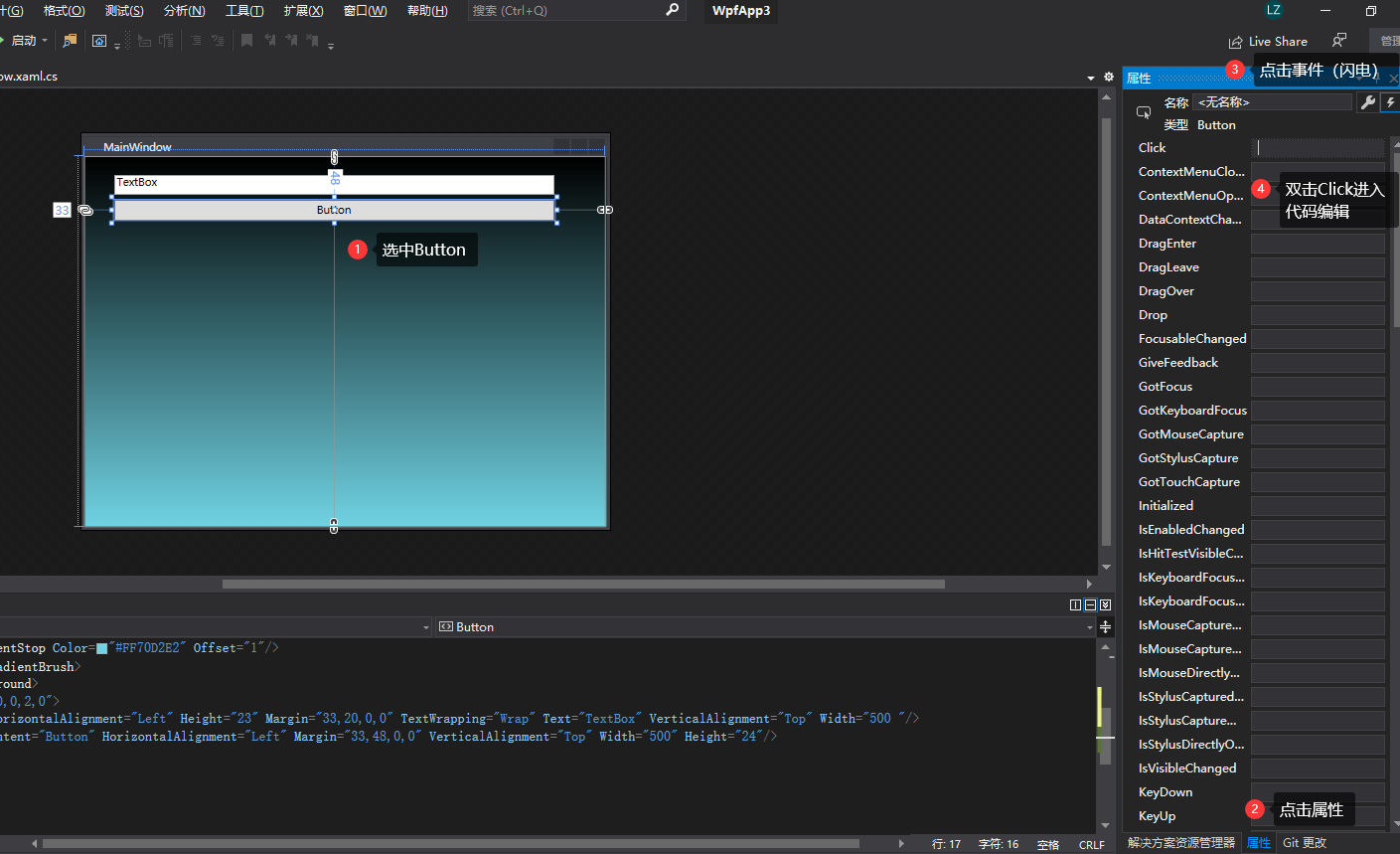The width and height of the screenshot is (1400, 854).
Task: Open the Analyze (分析) menu
Action: [x=185, y=10]
